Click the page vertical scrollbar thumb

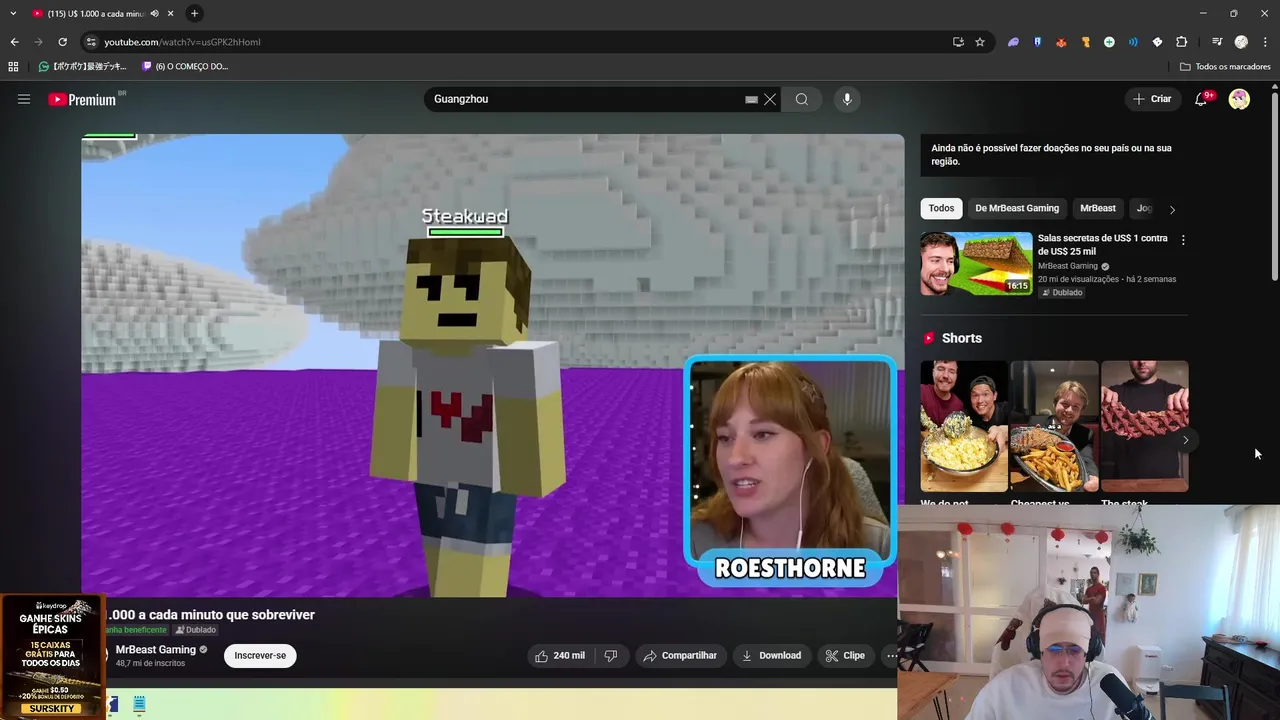(1274, 185)
